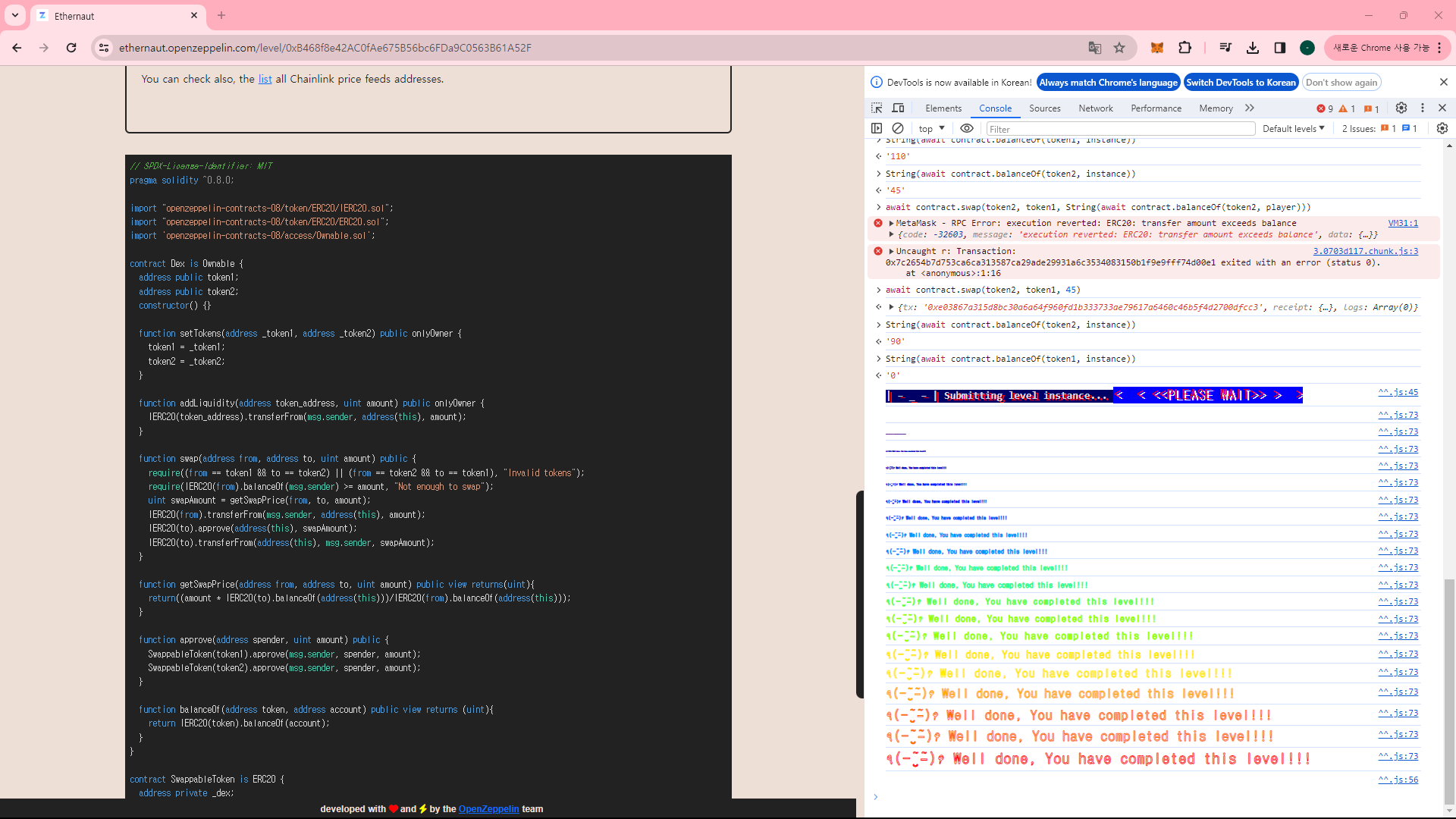View site information icon in address bar

coord(104,48)
